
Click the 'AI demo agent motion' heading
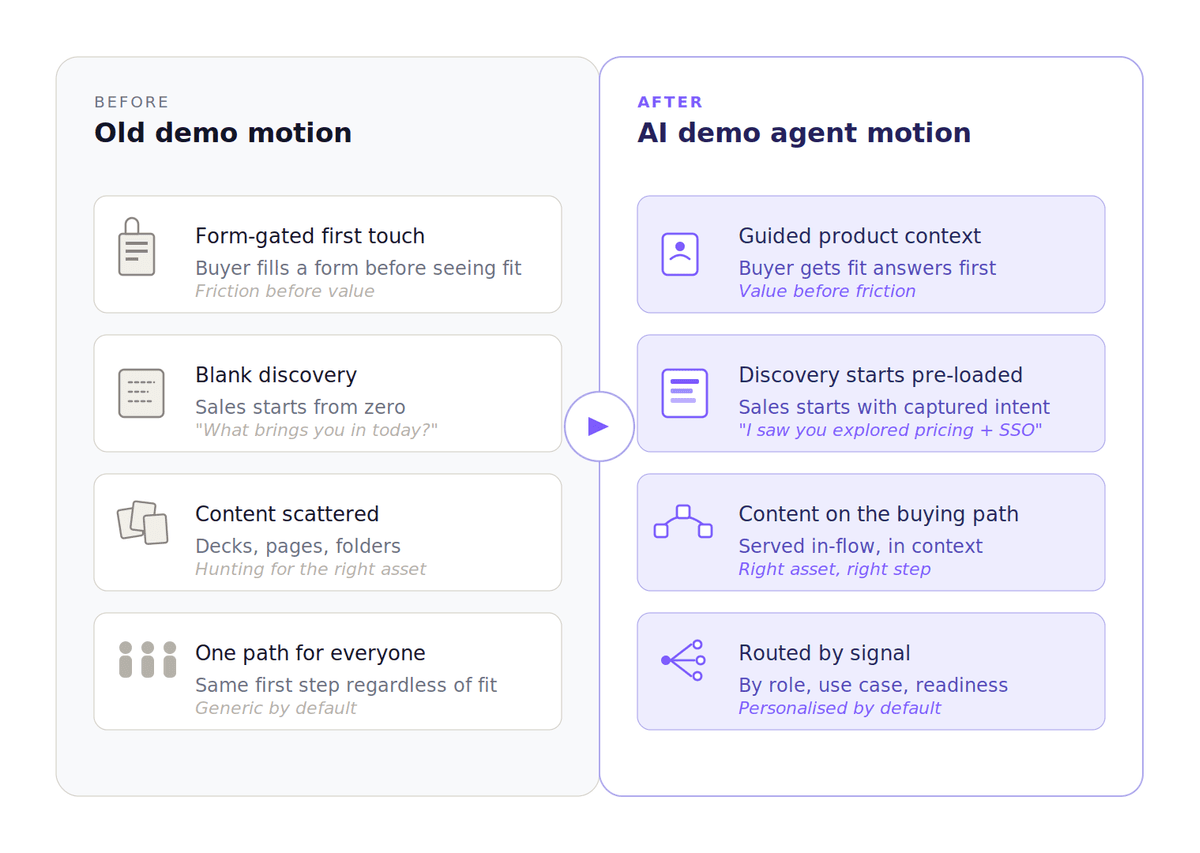(x=804, y=133)
